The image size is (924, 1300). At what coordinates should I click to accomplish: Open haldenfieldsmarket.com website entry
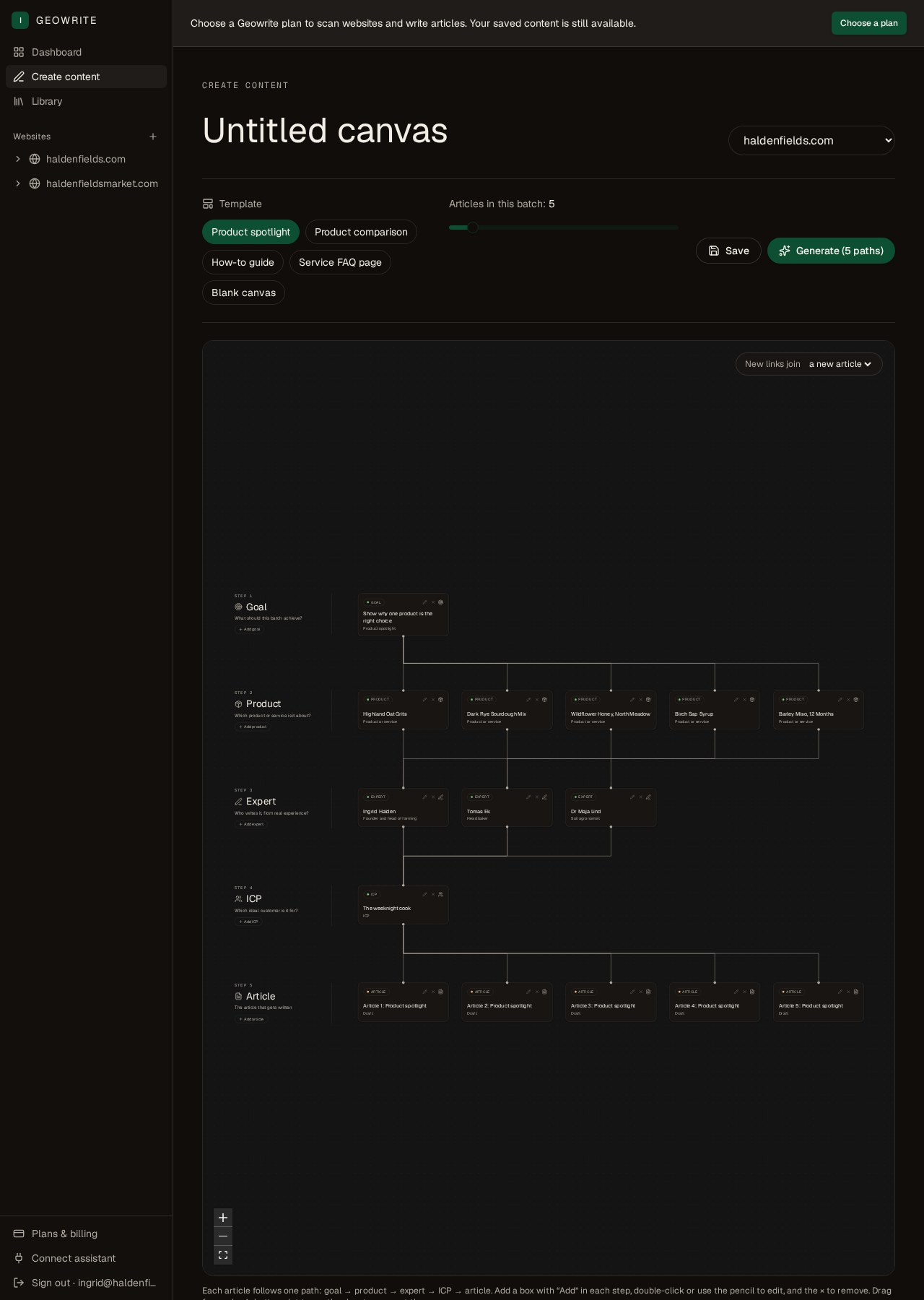point(102,183)
